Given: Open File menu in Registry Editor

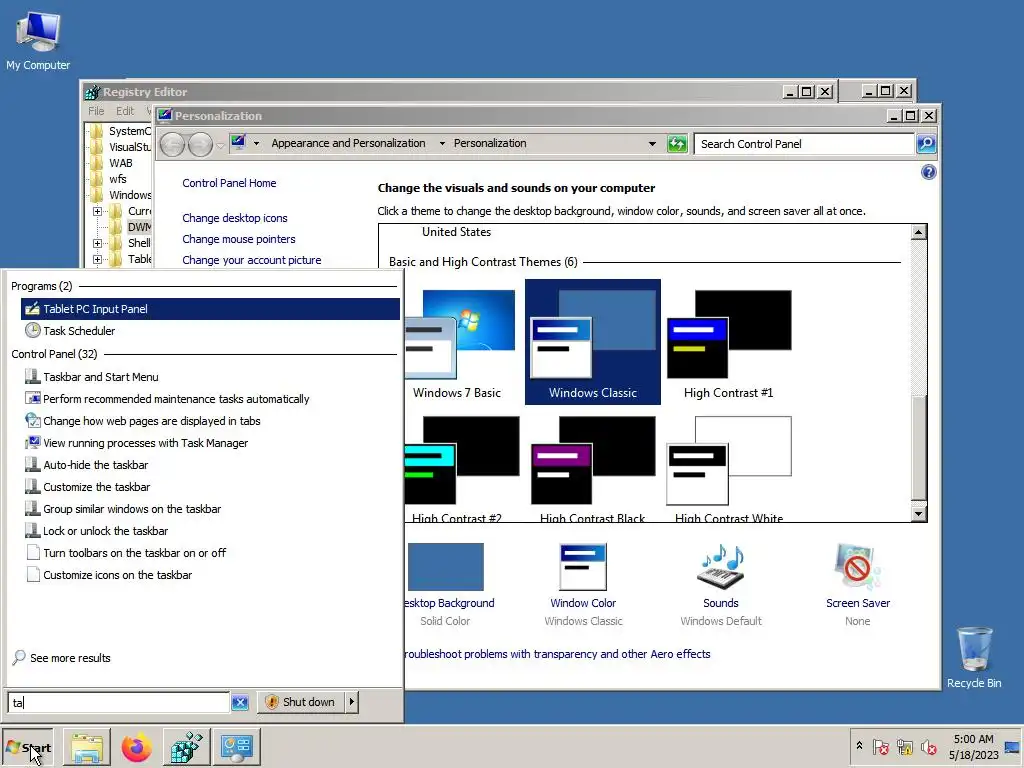Looking at the screenshot, I should [96, 111].
